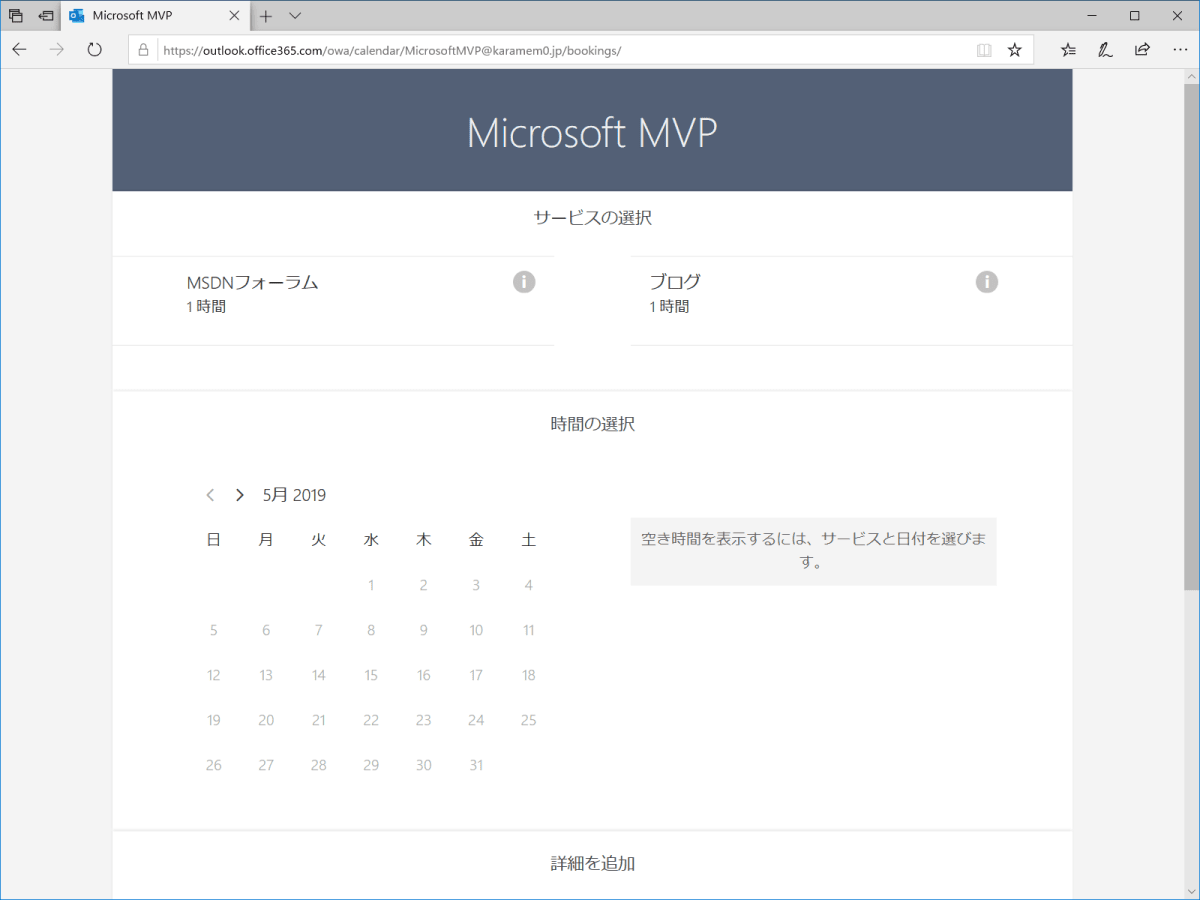Select May 2 on the calendar
1200x900 pixels.
[x=424, y=585]
